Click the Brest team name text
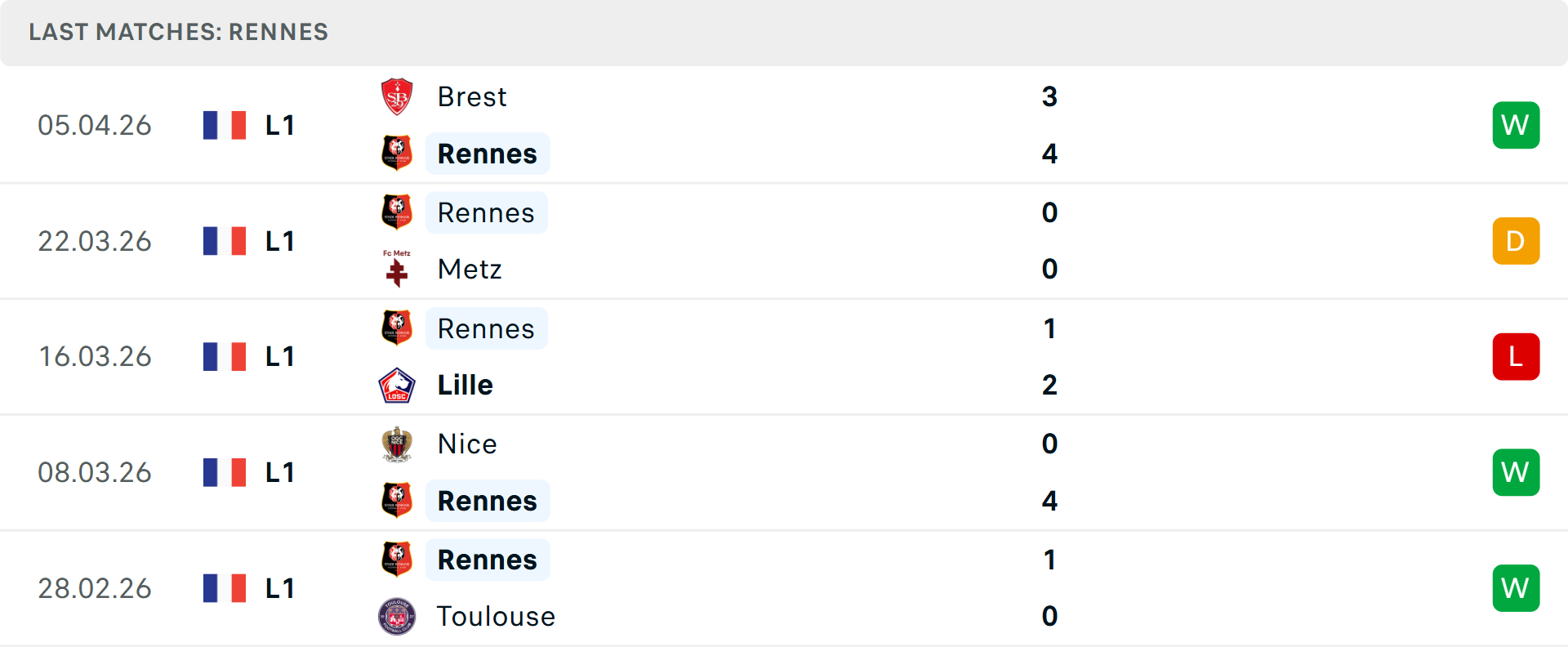The image size is (1568, 647). pos(472,96)
